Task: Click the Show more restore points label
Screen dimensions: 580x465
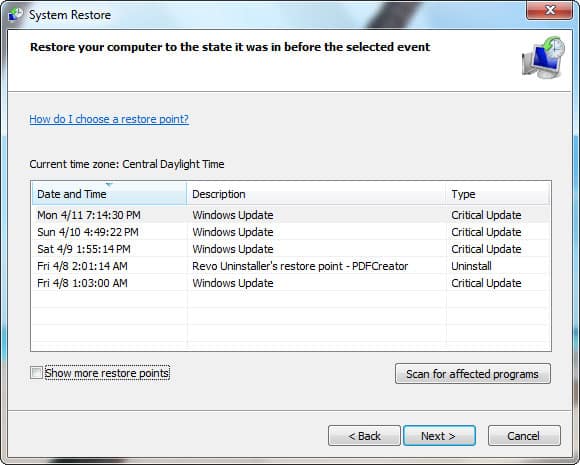Action: 107,373
